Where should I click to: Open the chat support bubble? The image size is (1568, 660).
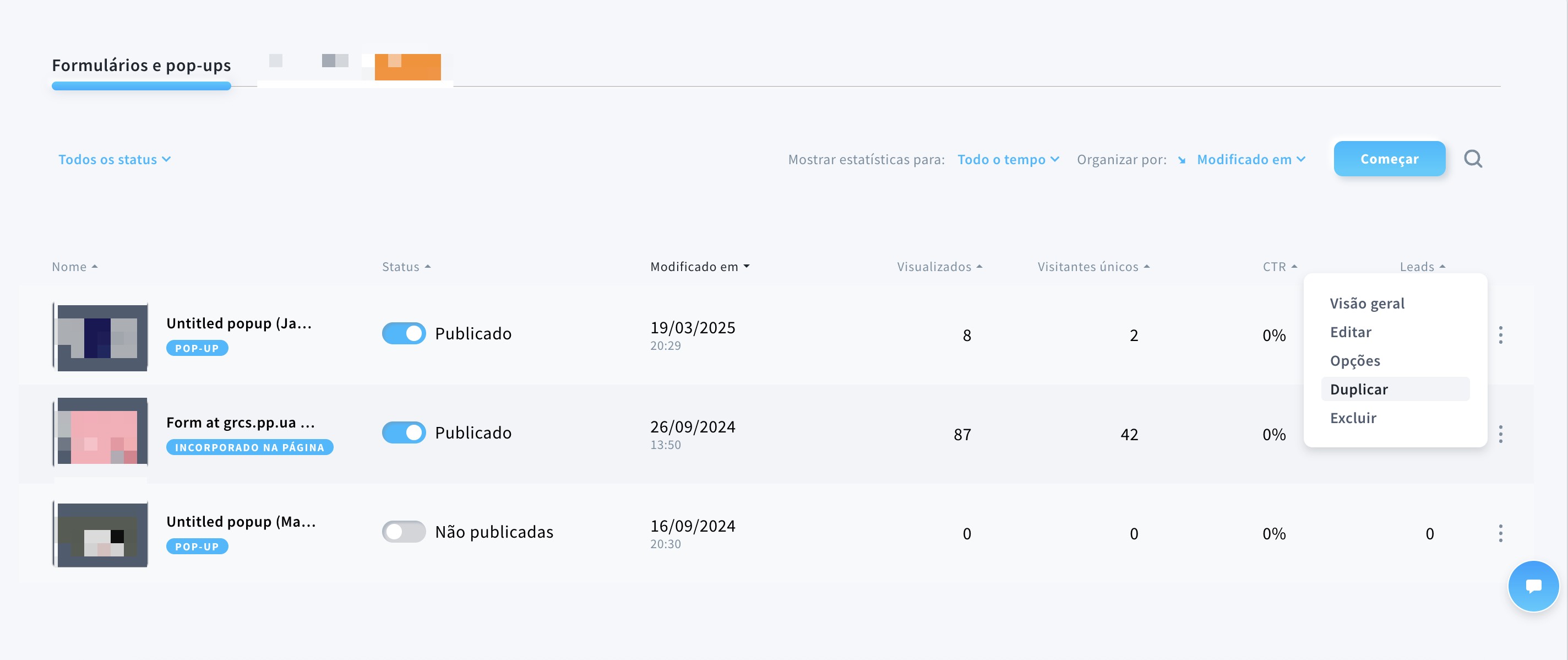tap(1533, 586)
